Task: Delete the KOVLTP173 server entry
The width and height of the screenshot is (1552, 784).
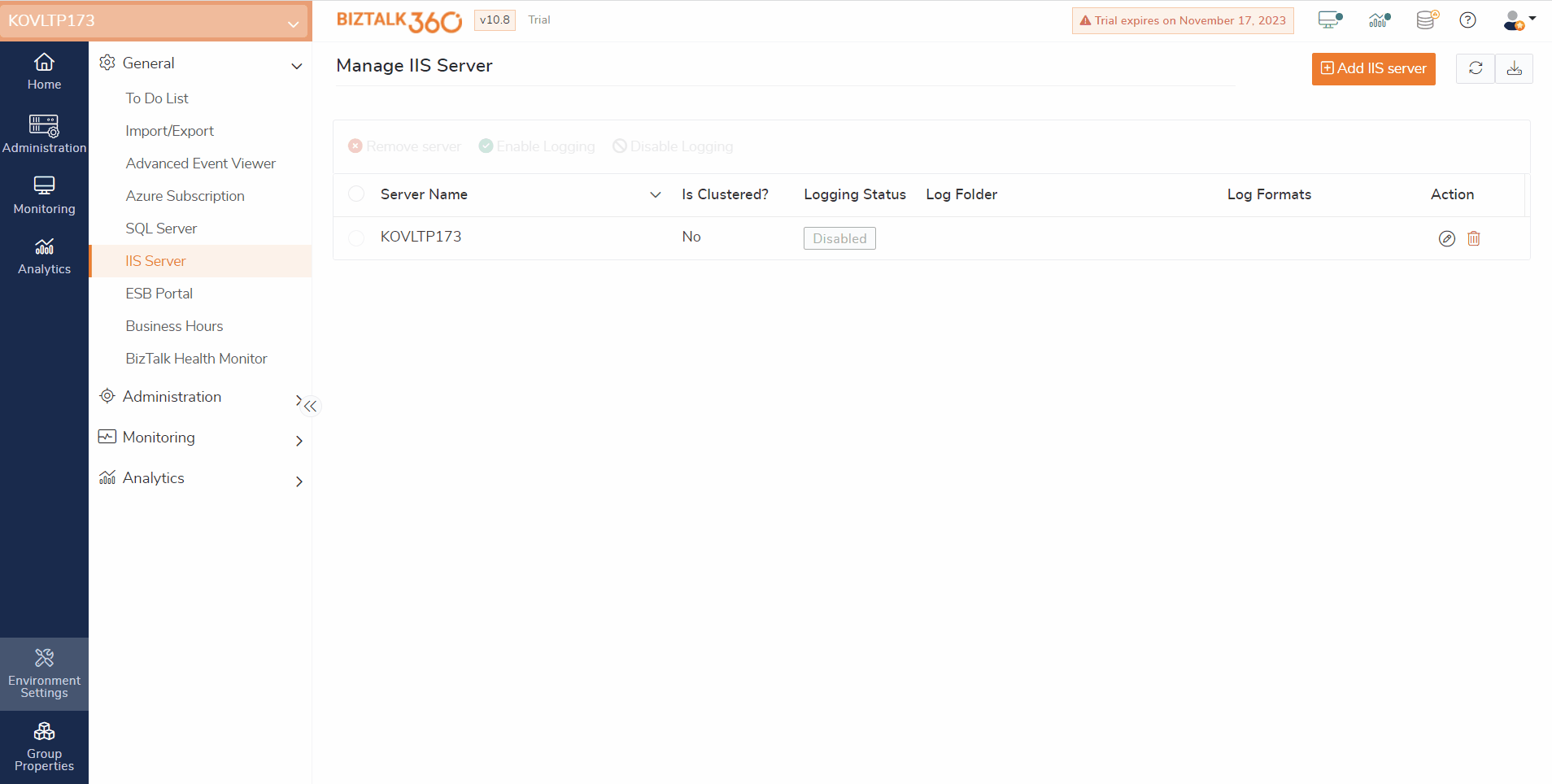Action: [x=1474, y=238]
